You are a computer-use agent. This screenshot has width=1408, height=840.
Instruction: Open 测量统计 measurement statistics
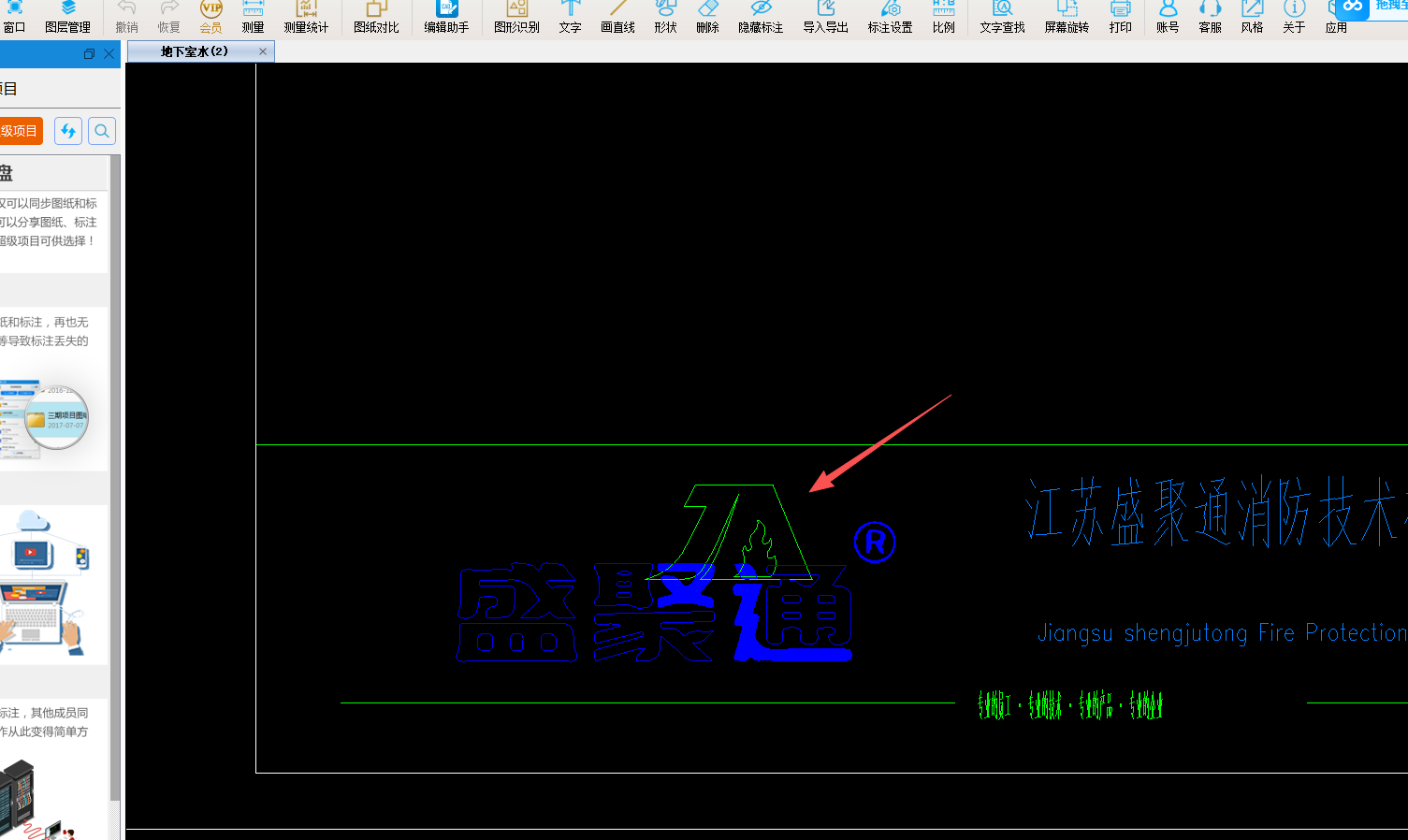pos(306,17)
